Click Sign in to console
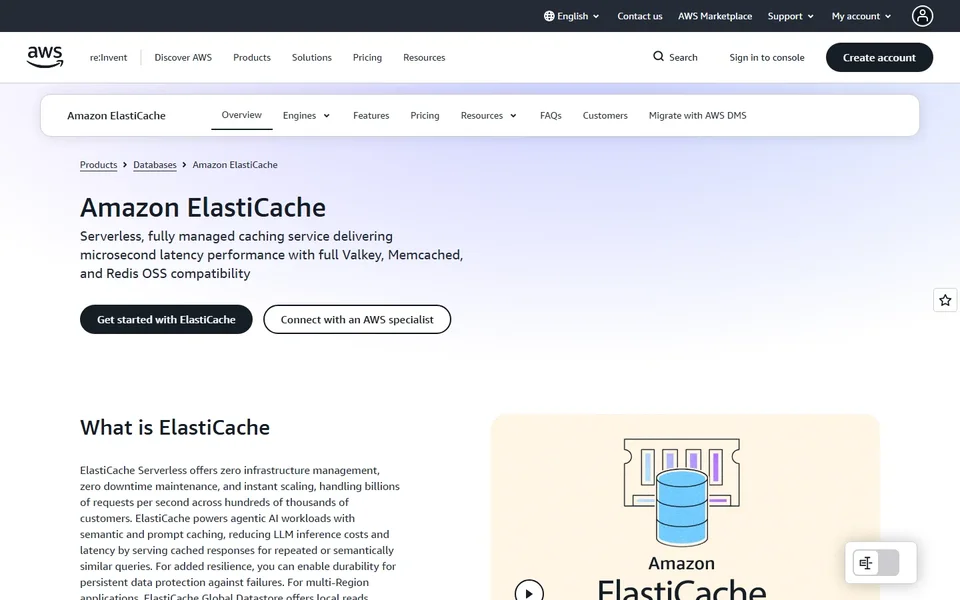Viewport: 960px width, 600px height. [x=767, y=57]
